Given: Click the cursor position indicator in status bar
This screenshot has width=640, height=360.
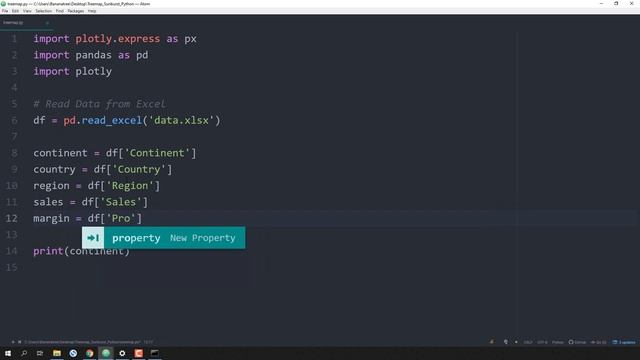Looking at the screenshot, I should coord(148,342).
